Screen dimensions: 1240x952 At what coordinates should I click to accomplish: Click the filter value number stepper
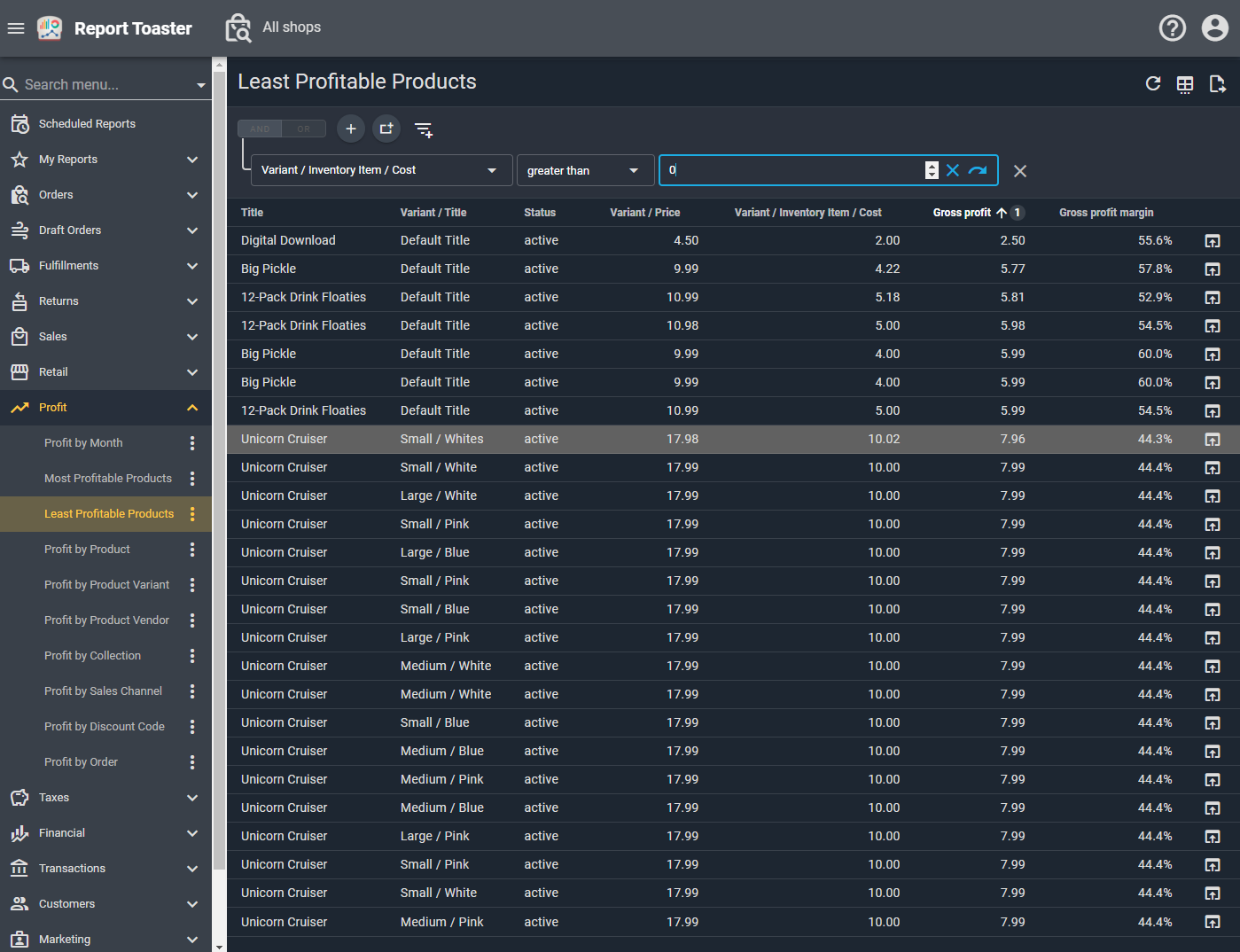(x=932, y=170)
